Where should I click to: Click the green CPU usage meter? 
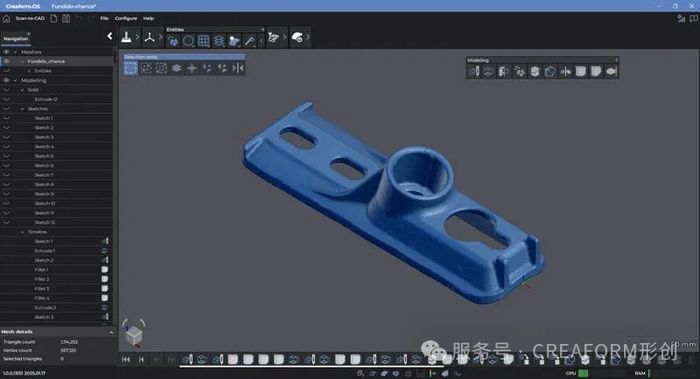(583, 373)
